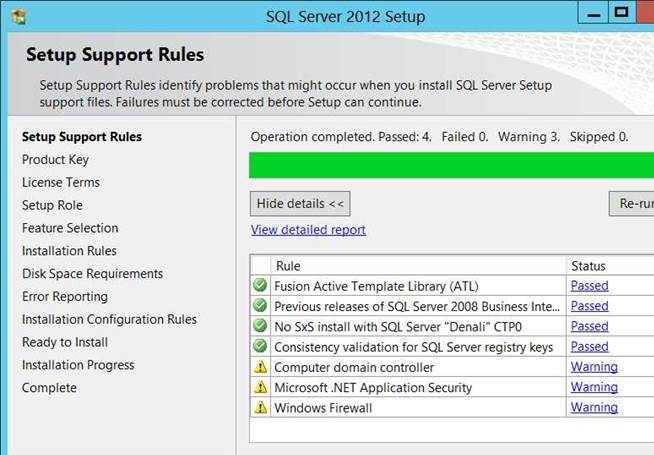Open Warning status for Microsoft .NET Application Security
The height and width of the screenshot is (455, 654).
[x=594, y=387]
